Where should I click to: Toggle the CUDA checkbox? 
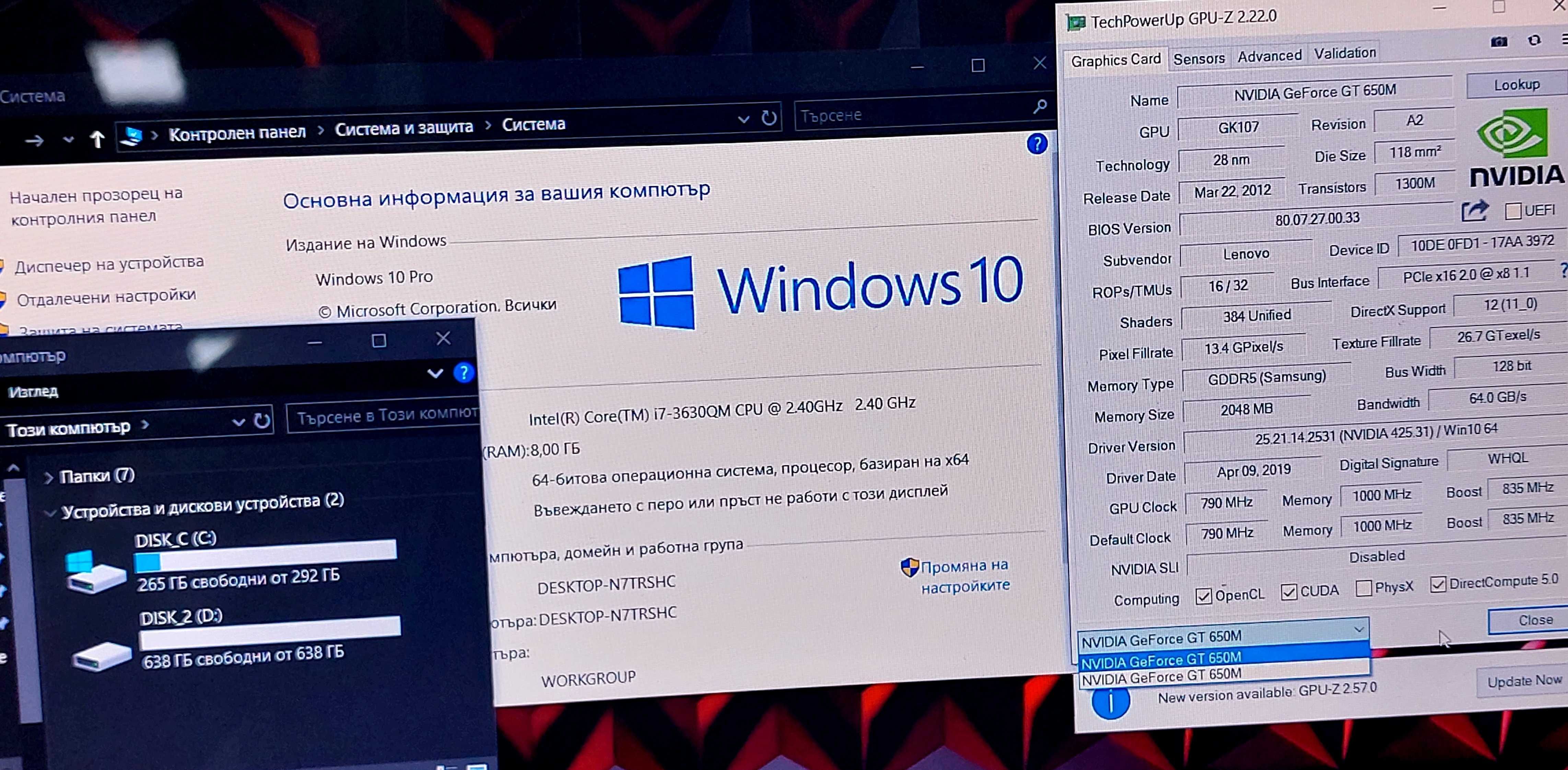point(1288,592)
